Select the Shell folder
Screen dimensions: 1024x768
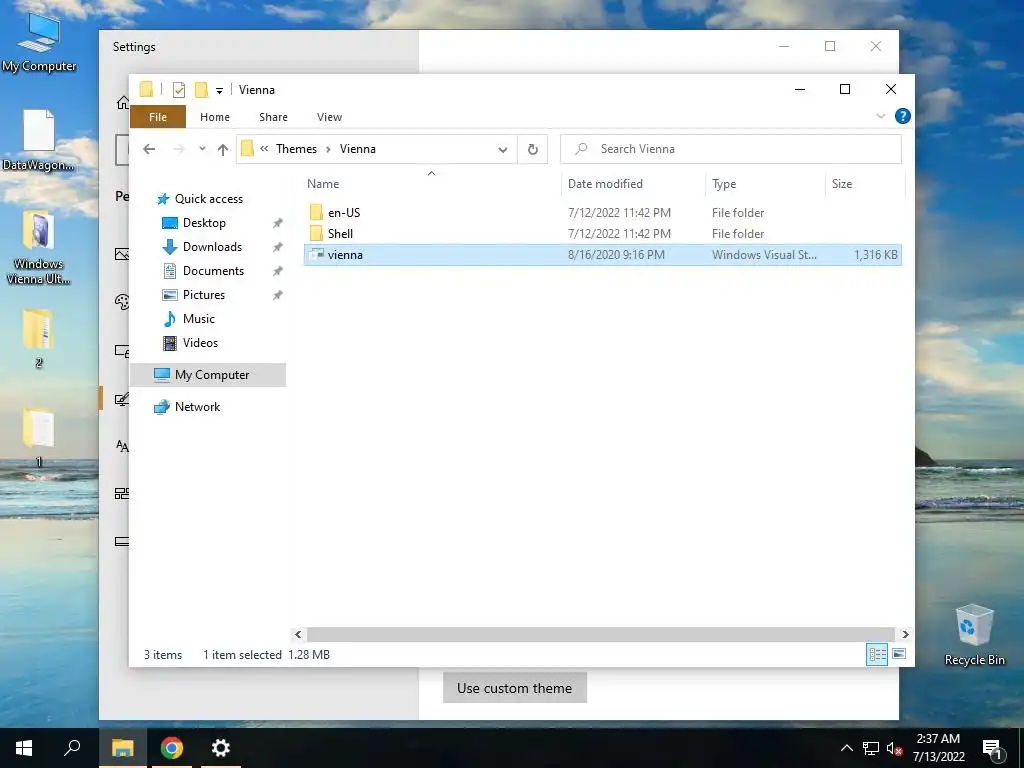(602, 234)
